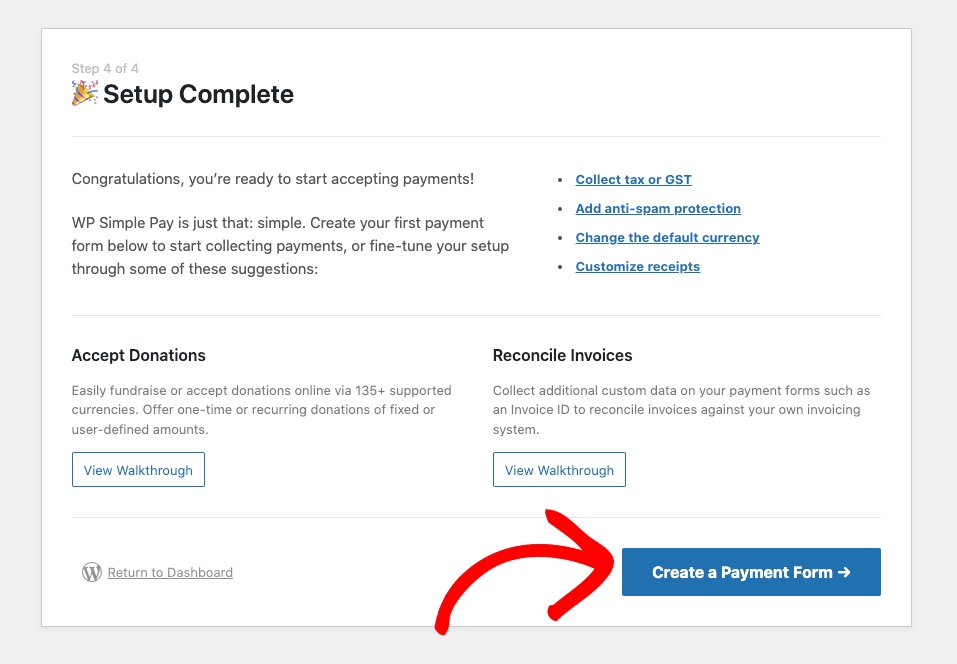Open the Add anti-spam protection link
This screenshot has height=664, width=957.
pyautogui.click(x=658, y=209)
